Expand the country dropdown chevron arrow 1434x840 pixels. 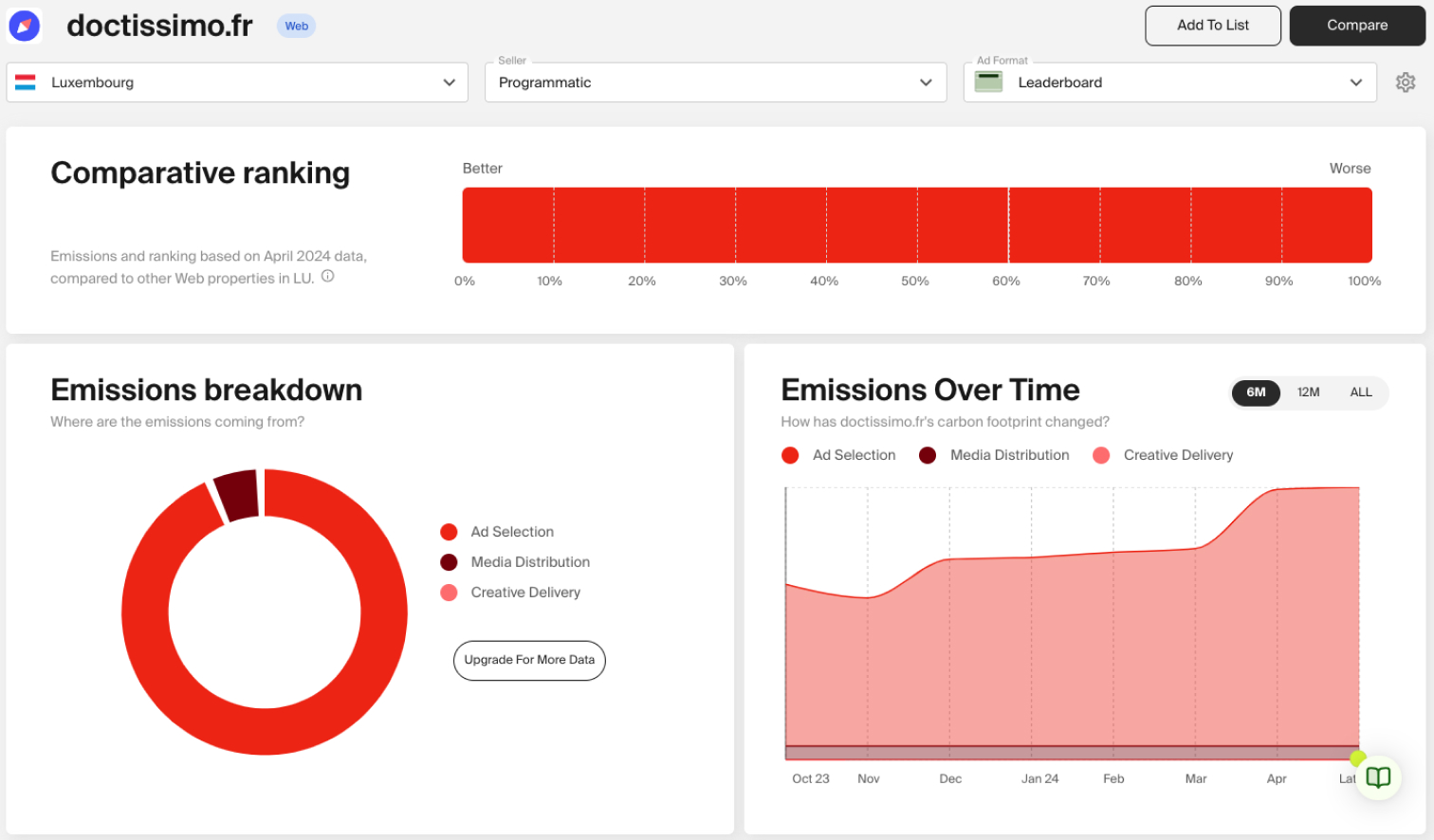[449, 82]
